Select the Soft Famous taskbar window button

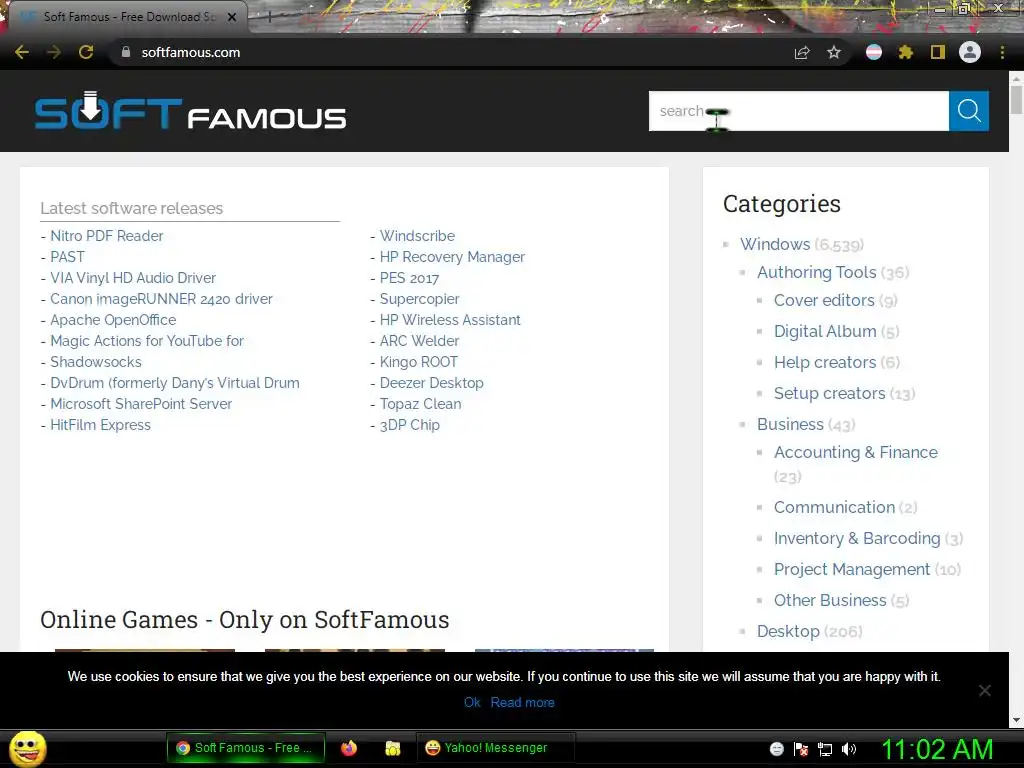pos(246,748)
